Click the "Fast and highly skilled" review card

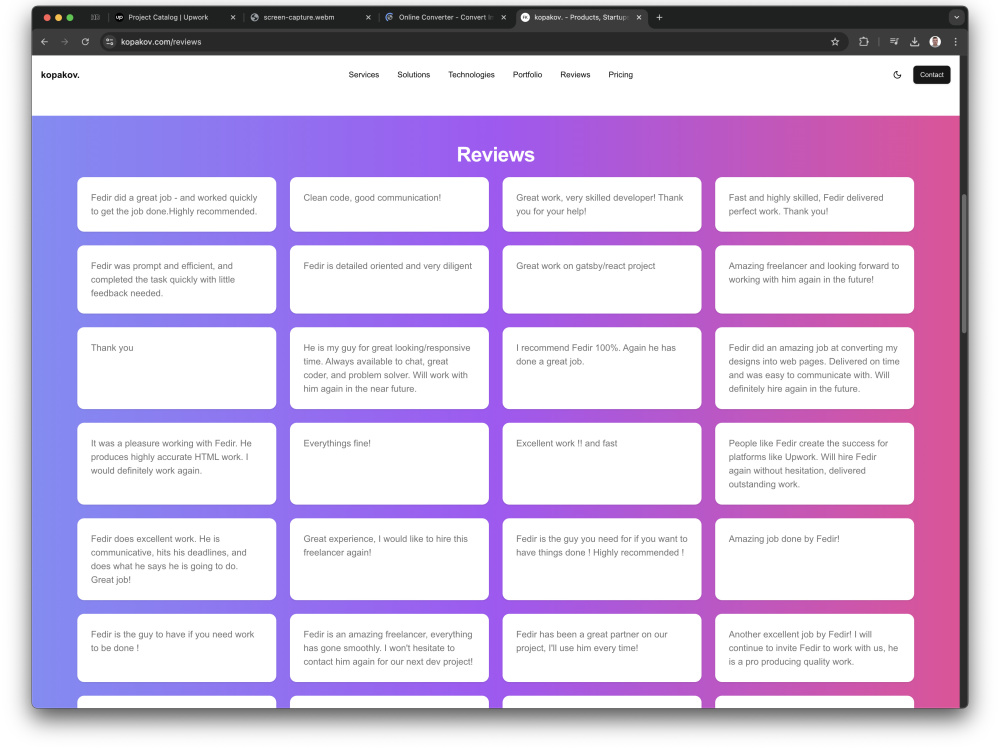click(x=814, y=205)
